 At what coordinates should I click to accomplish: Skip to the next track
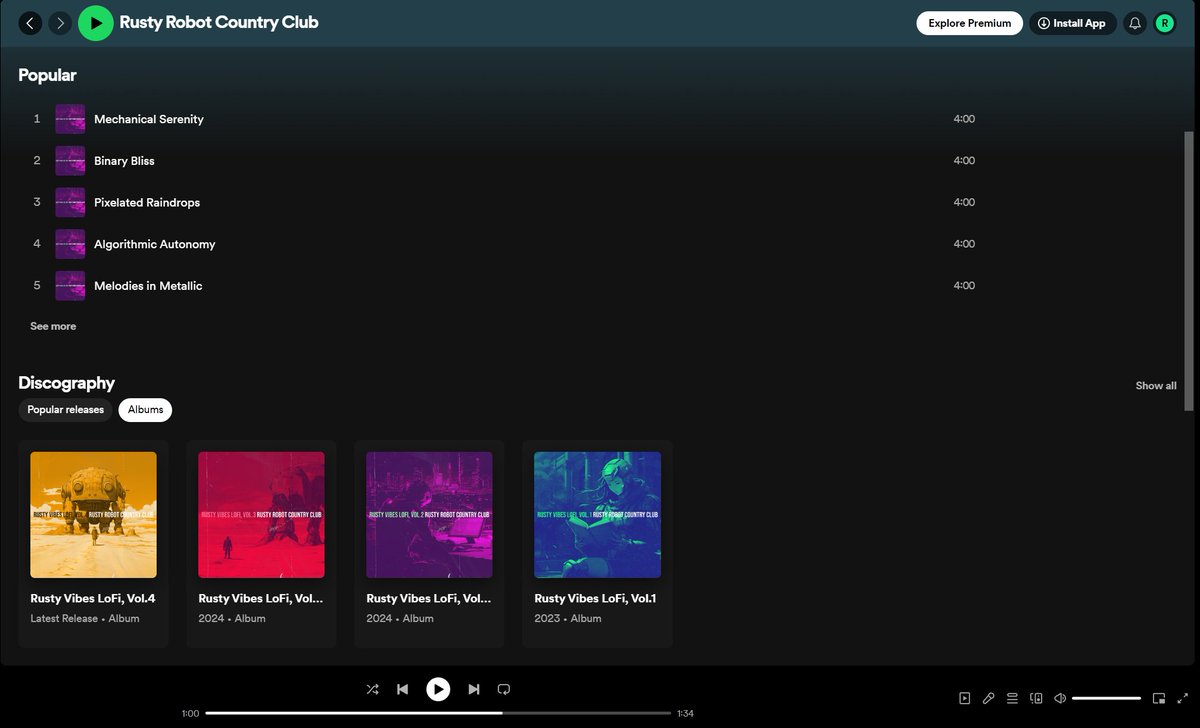(474, 689)
